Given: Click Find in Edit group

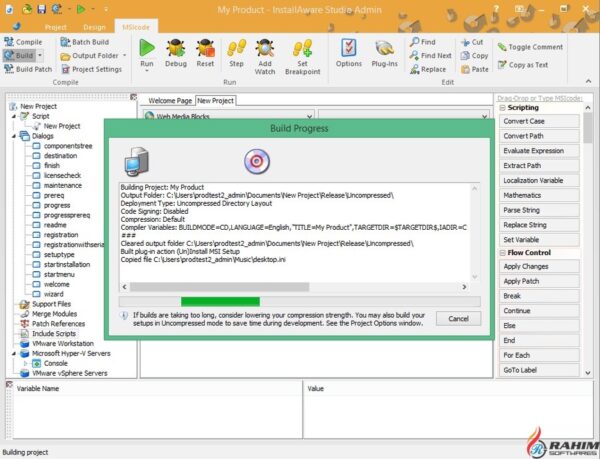Looking at the screenshot, I should (422, 42).
